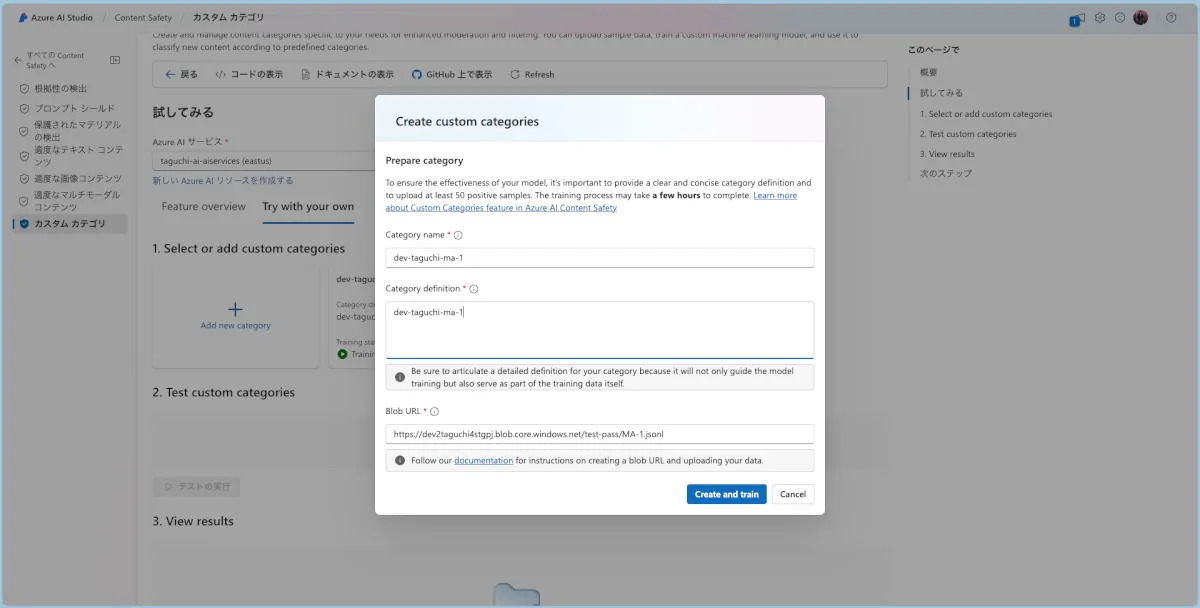Open help via the question mark icon
The width and height of the screenshot is (1200, 608).
tap(1171, 17)
